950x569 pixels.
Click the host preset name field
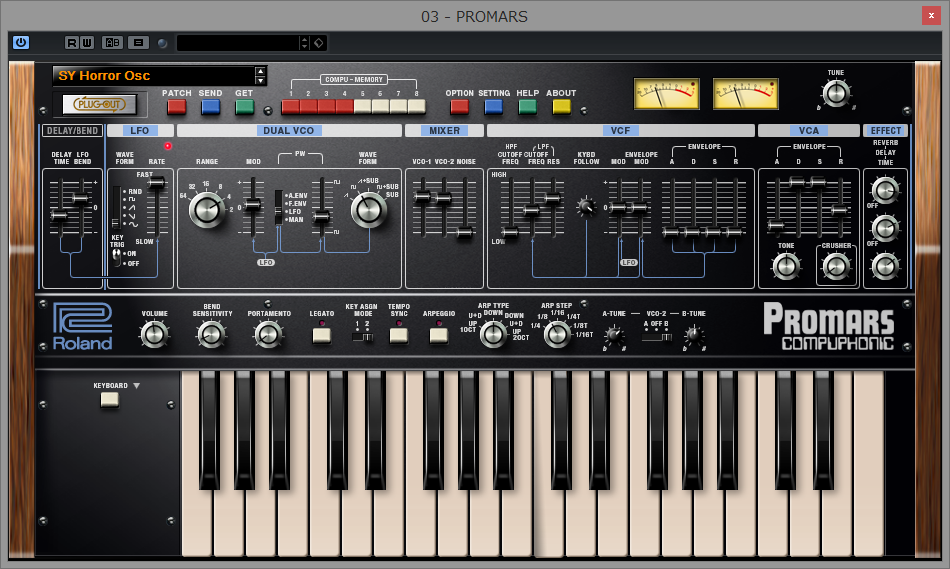(238, 42)
